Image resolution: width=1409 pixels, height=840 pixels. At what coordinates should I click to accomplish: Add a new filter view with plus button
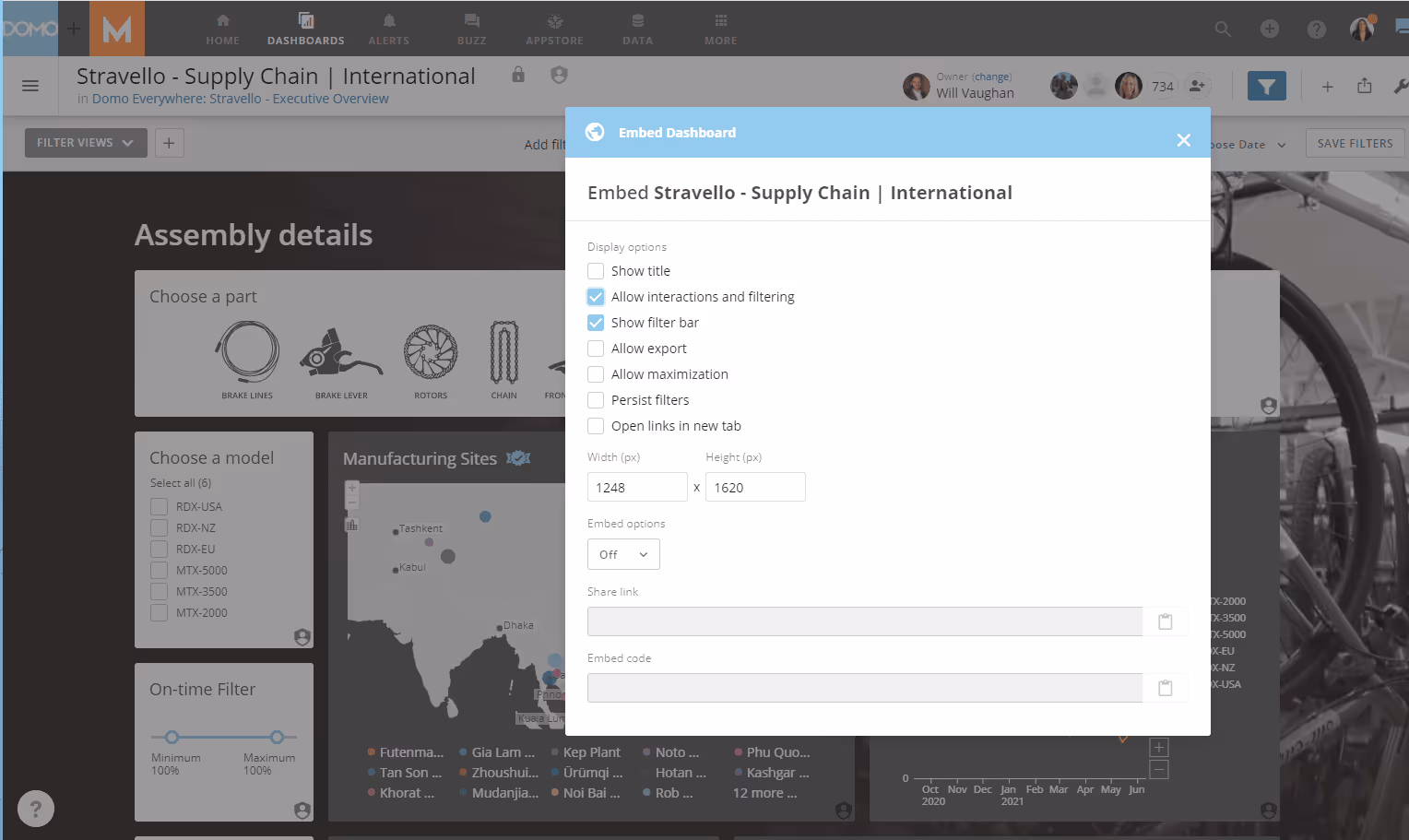point(169,143)
